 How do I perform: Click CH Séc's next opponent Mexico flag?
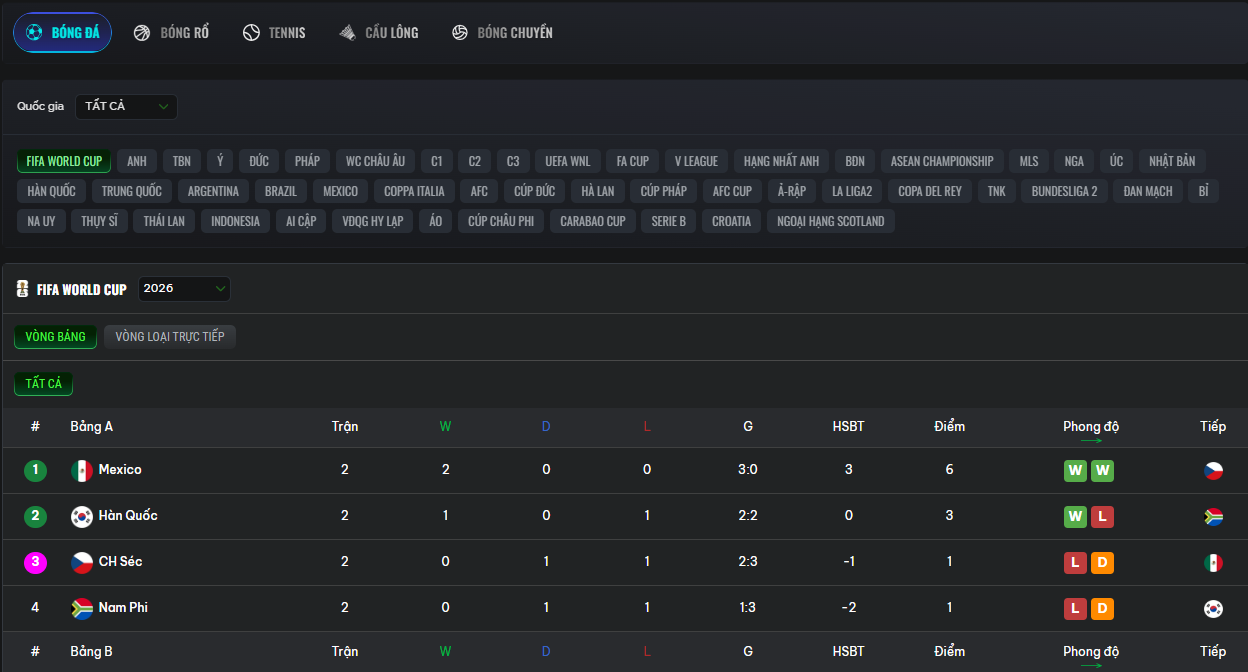[1213, 563]
